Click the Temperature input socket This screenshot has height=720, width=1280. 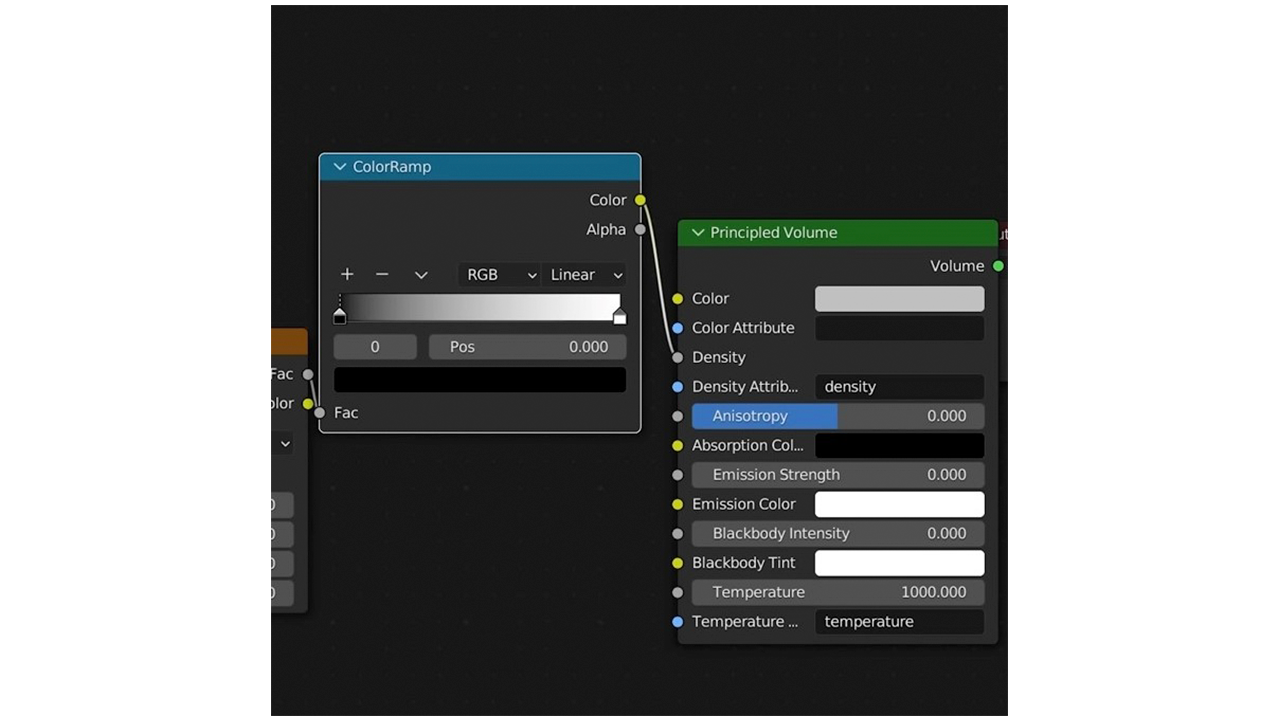(x=678, y=592)
